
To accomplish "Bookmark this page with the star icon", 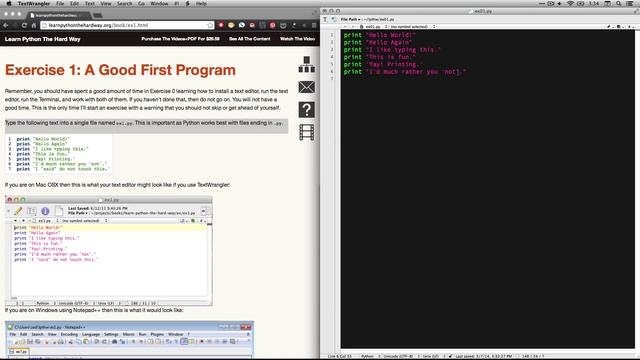I will [x=210, y=25].
